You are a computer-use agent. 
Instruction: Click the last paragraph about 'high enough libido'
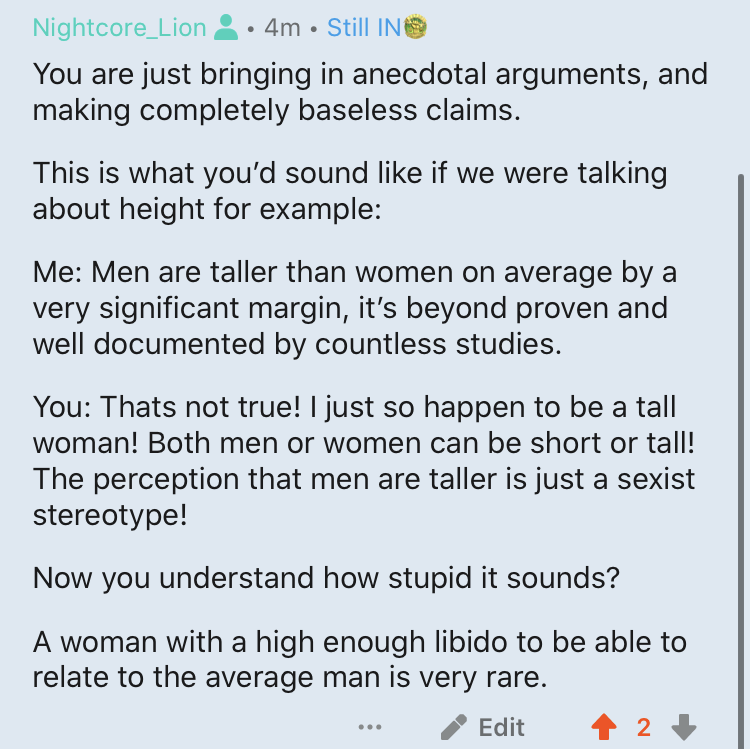(x=359, y=660)
